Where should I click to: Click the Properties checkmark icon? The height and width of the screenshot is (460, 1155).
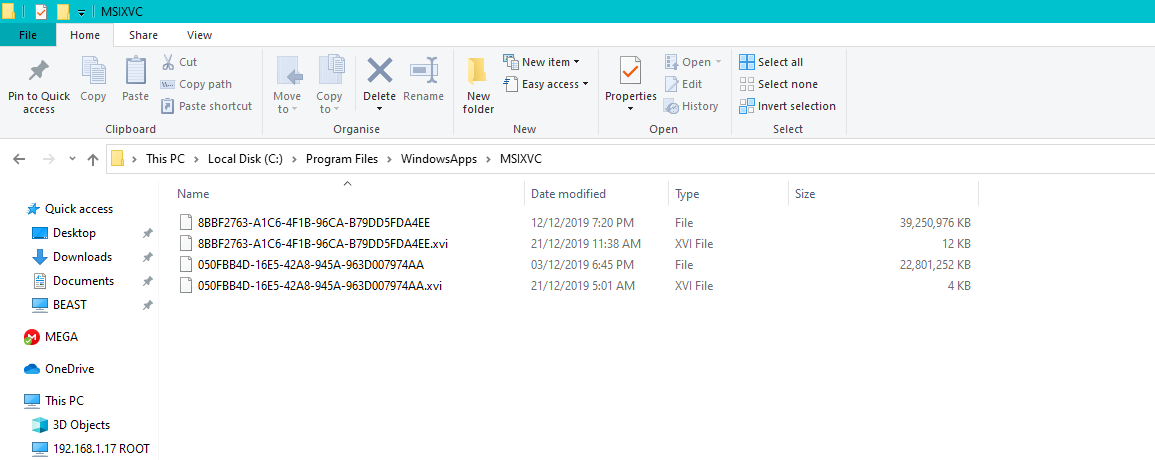point(631,71)
